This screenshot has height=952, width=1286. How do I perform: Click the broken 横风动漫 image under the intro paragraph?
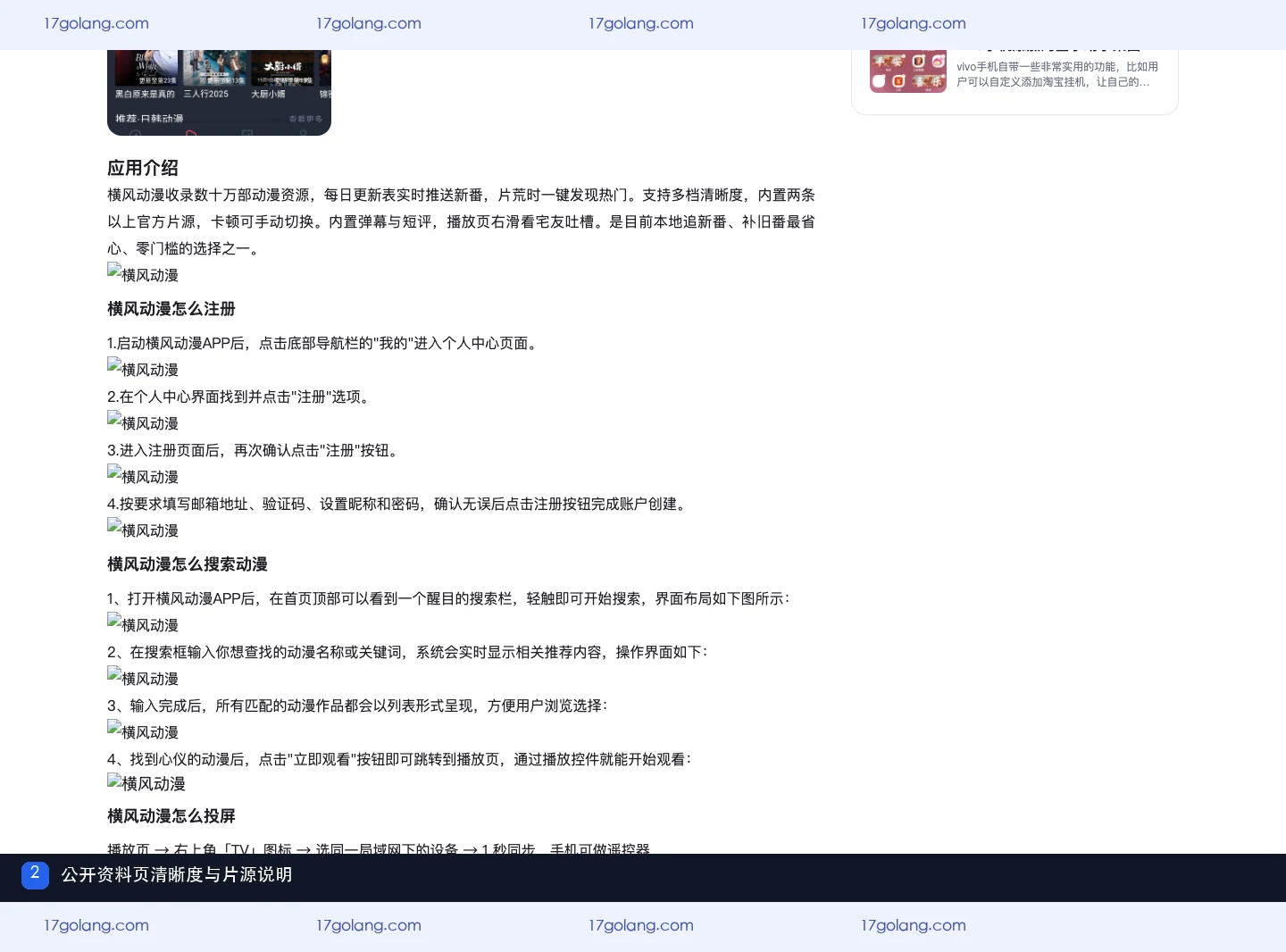click(x=143, y=273)
